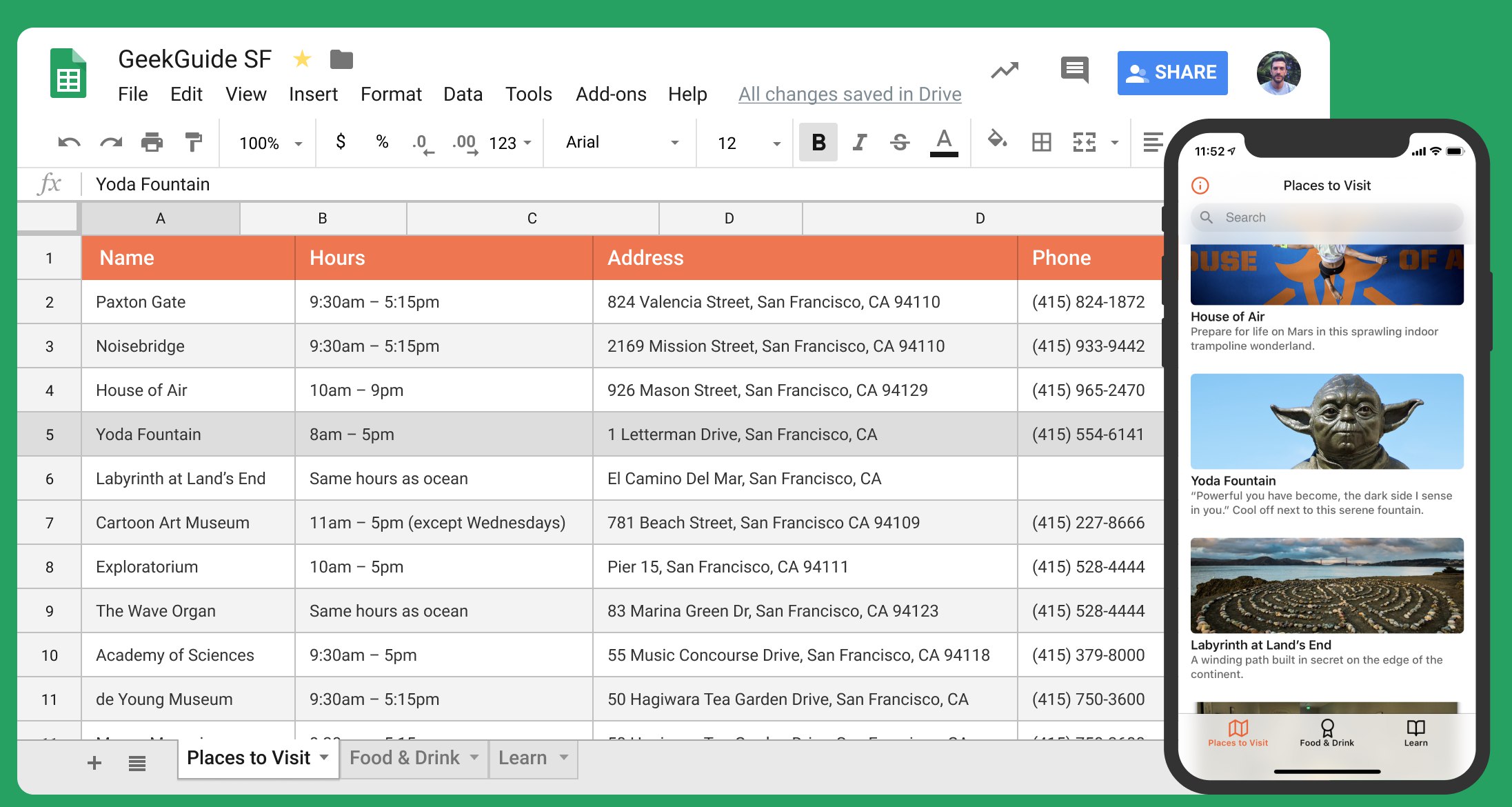The width and height of the screenshot is (1512, 807).
Task: Toggle Italic formatting
Action: click(859, 142)
